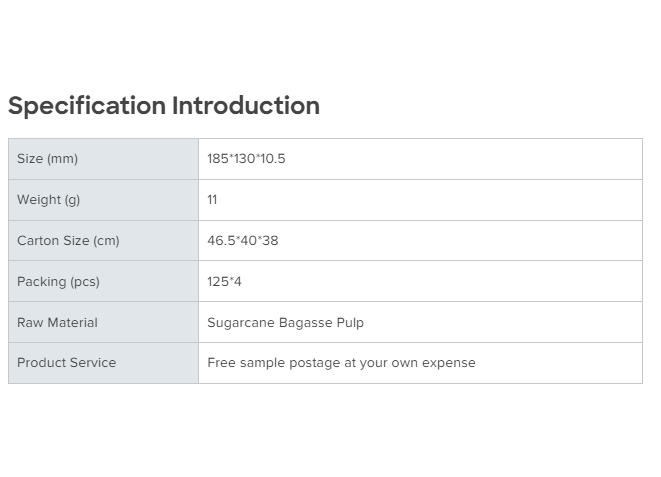Click the word "Pulp" in the table
The height and width of the screenshot is (477, 661).
349,323
